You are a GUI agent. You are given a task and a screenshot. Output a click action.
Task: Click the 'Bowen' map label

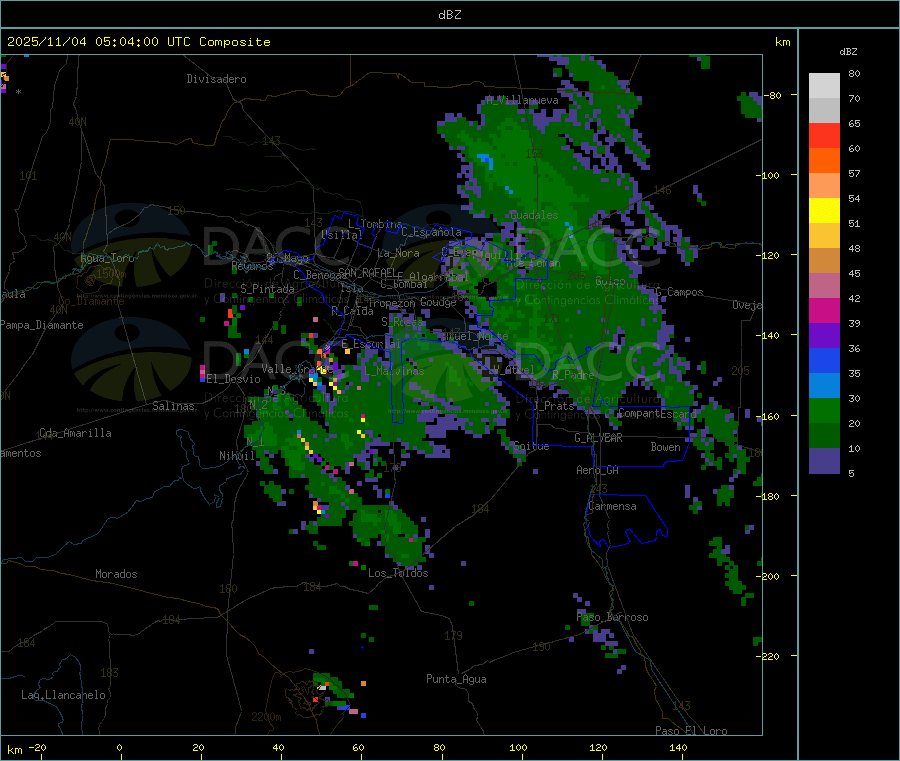pos(666,447)
